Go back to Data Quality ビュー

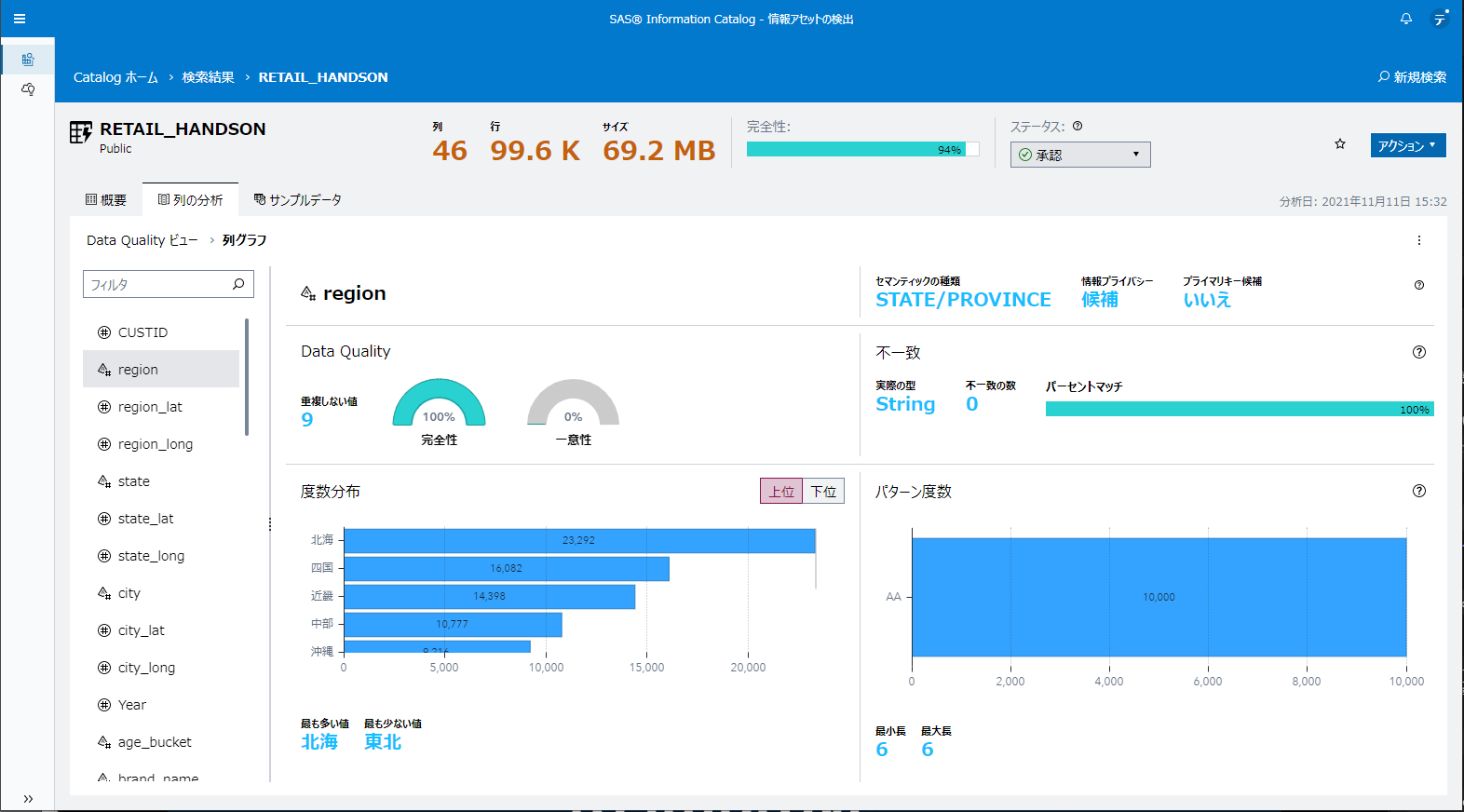click(x=142, y=240)
